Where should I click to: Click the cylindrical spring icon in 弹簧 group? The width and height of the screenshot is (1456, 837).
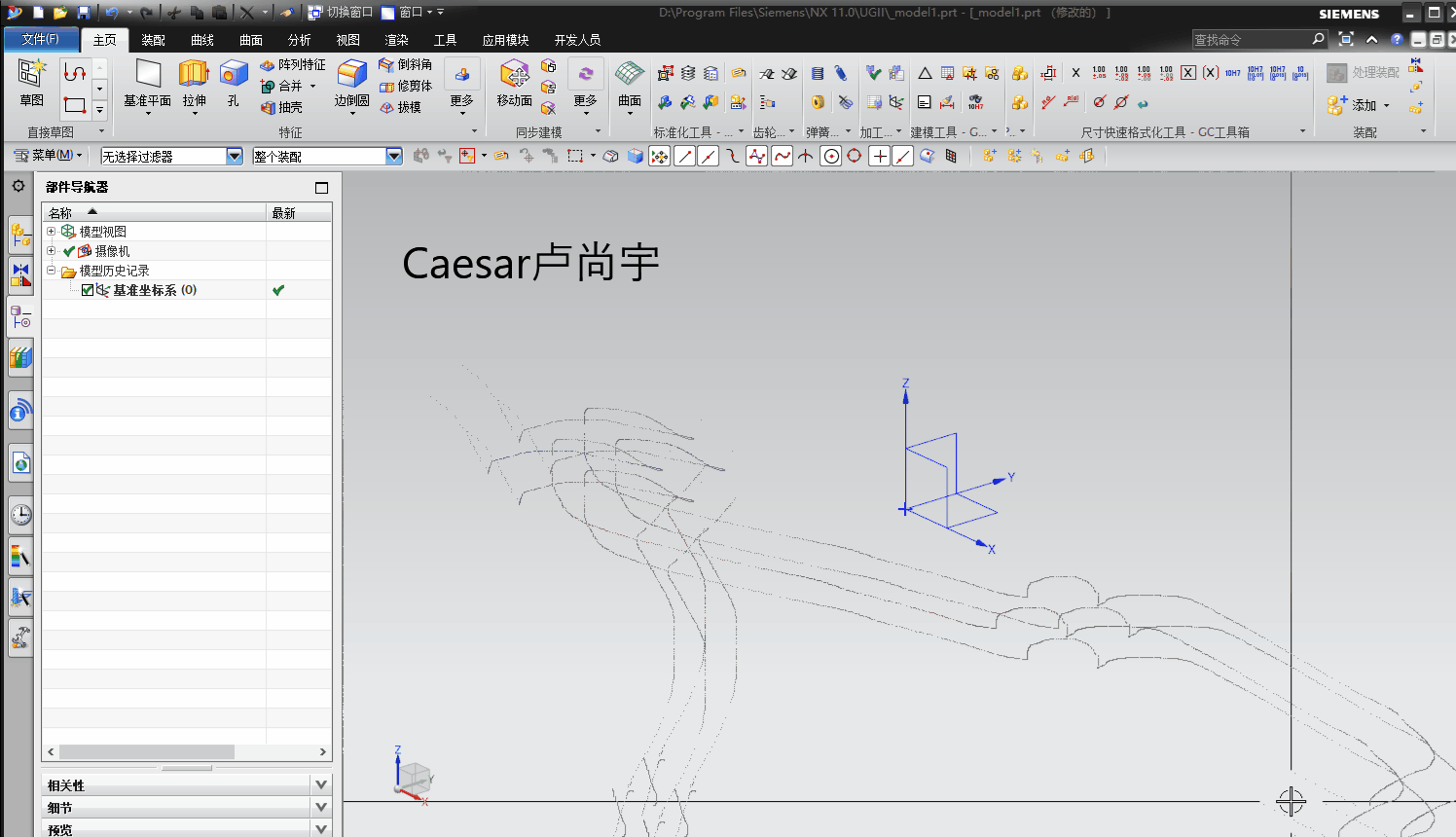click(x=818, y=73)
